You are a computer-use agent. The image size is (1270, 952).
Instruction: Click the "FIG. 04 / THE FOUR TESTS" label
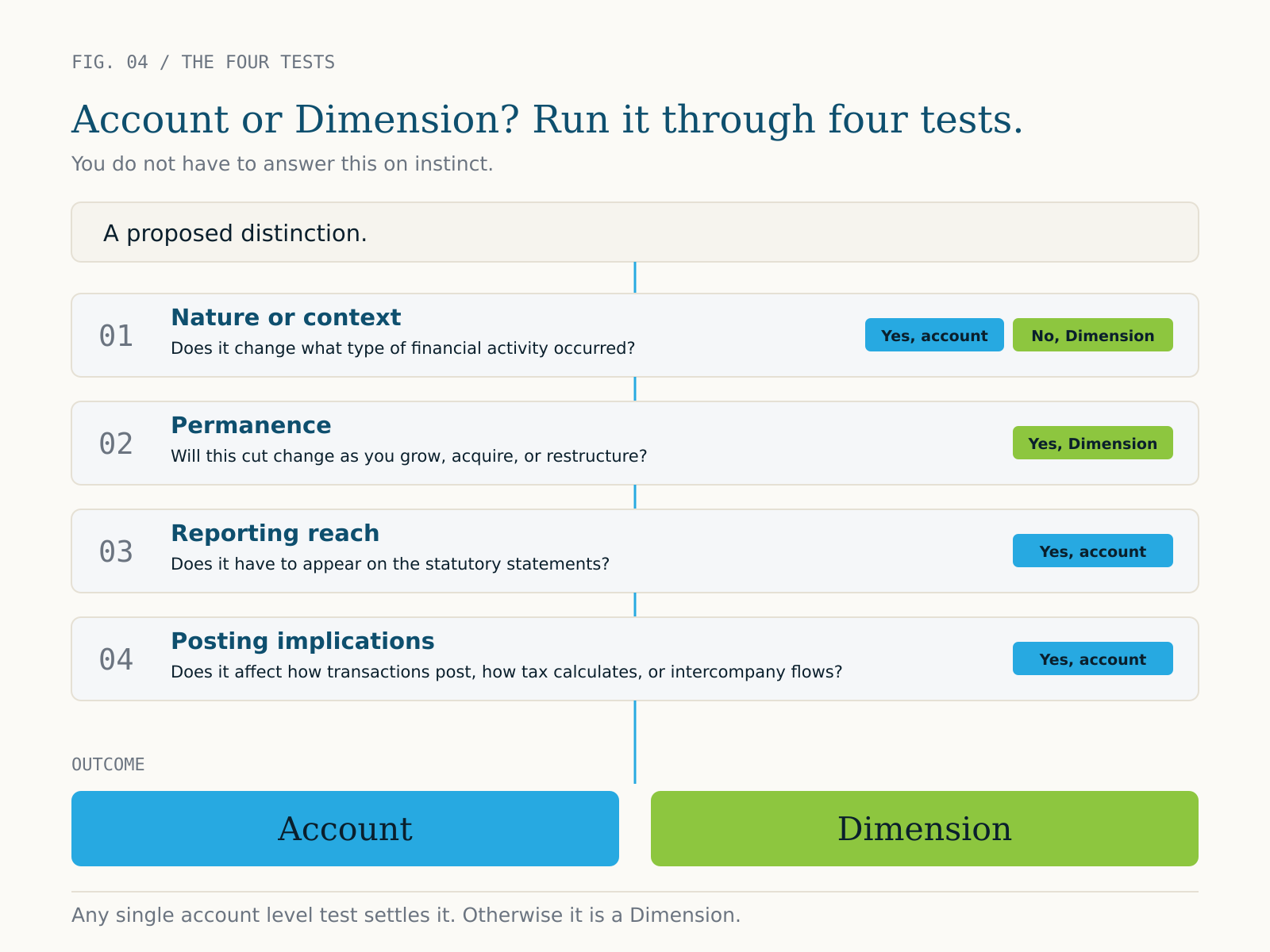point(203,62)
